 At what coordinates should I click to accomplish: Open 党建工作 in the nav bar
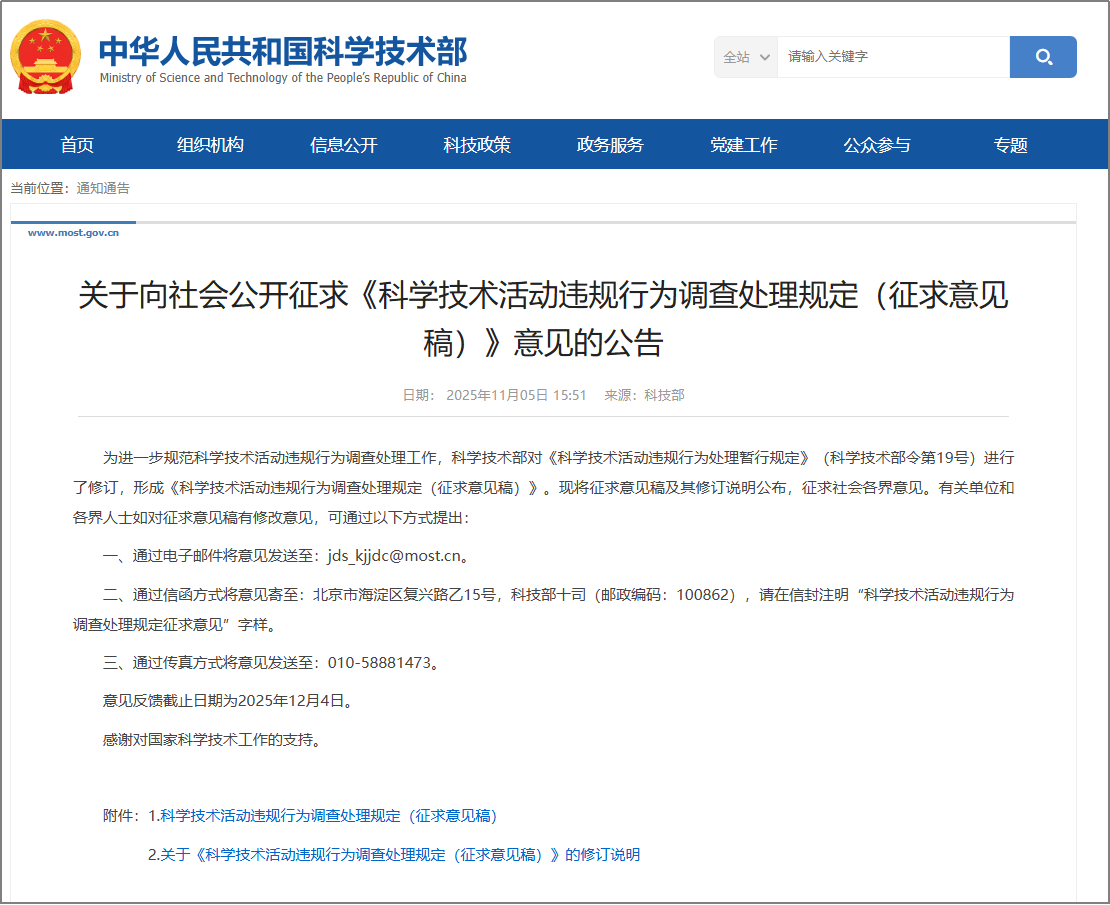click(x=743, y=145)
